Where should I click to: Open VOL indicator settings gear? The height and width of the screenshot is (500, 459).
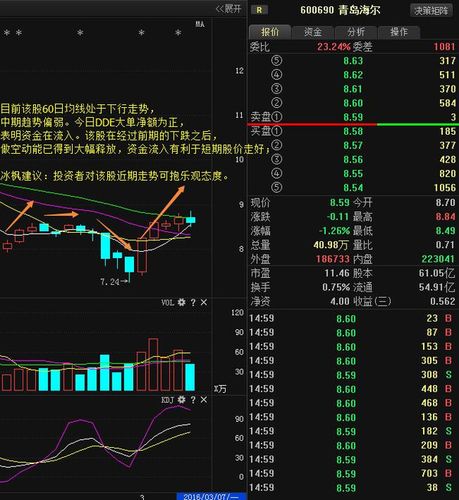coord(181,302)
